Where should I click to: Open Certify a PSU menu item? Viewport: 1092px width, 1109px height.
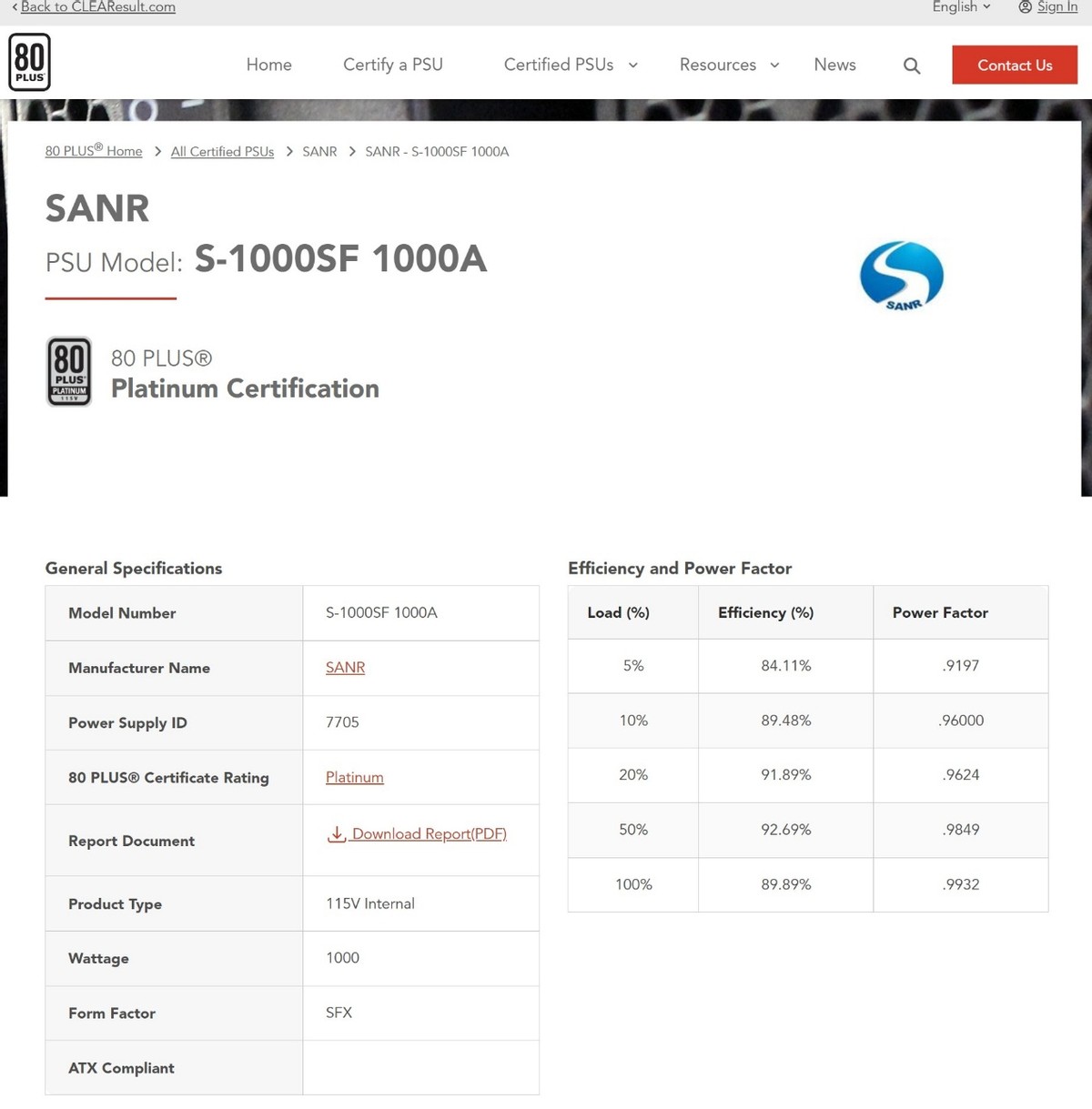point(393,65)
